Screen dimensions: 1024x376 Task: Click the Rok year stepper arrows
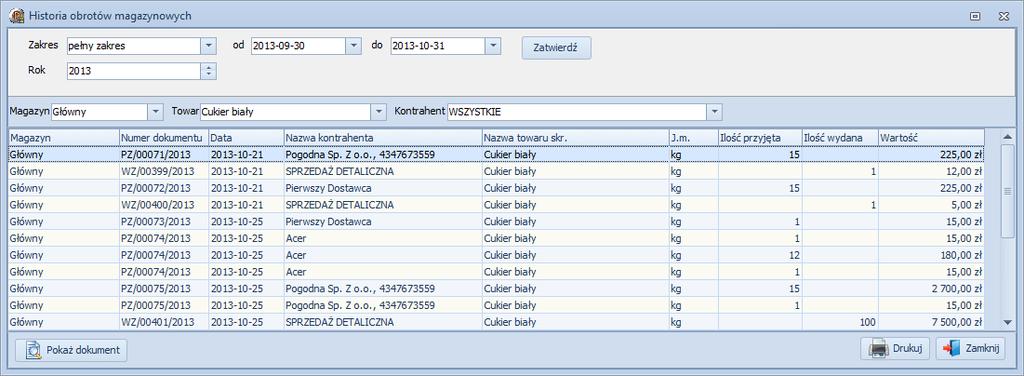point(208,71)
